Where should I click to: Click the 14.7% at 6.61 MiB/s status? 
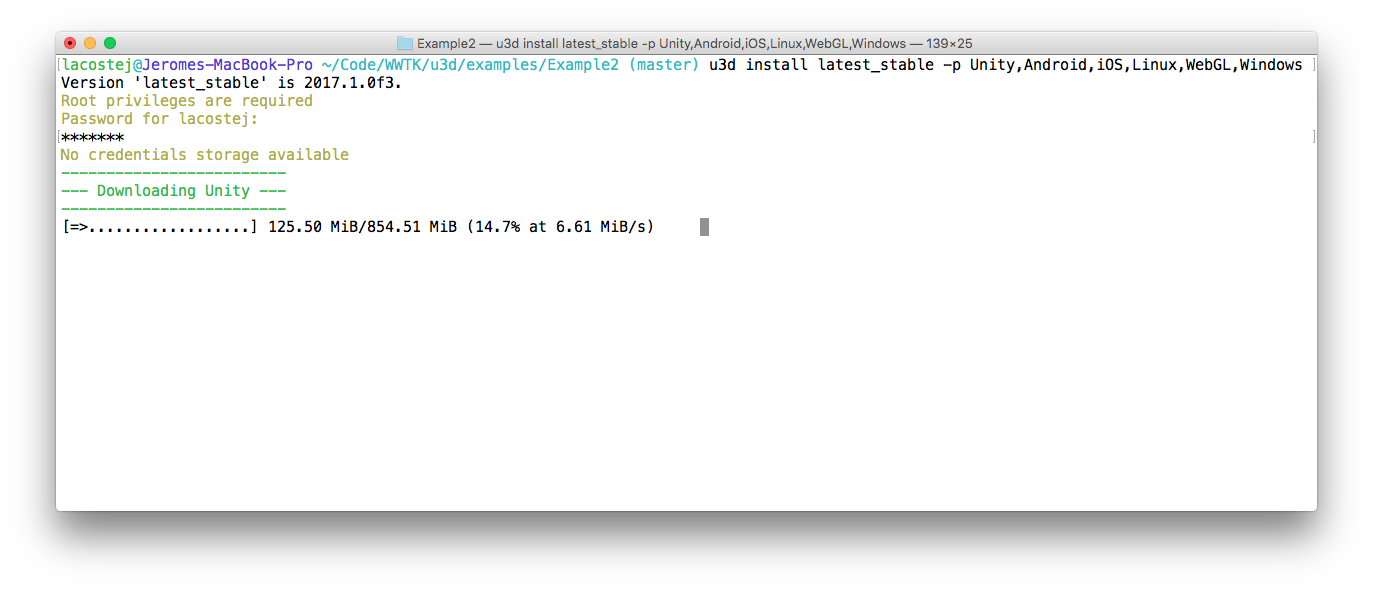pos(560,227)
